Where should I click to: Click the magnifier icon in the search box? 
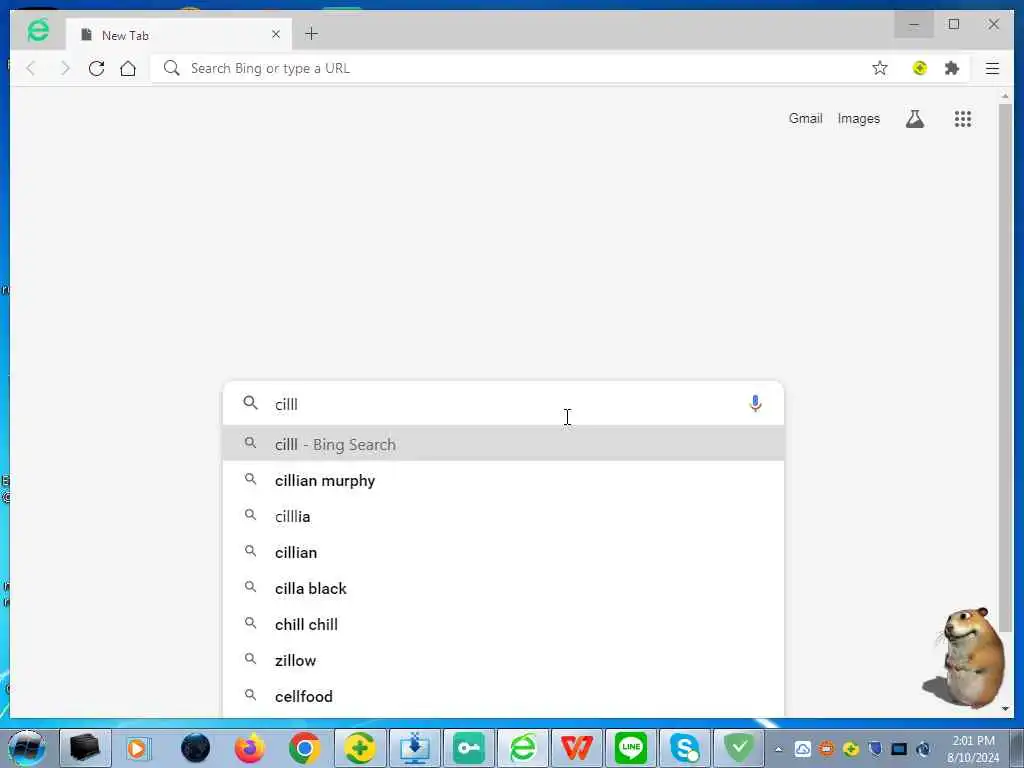[250, 403]
